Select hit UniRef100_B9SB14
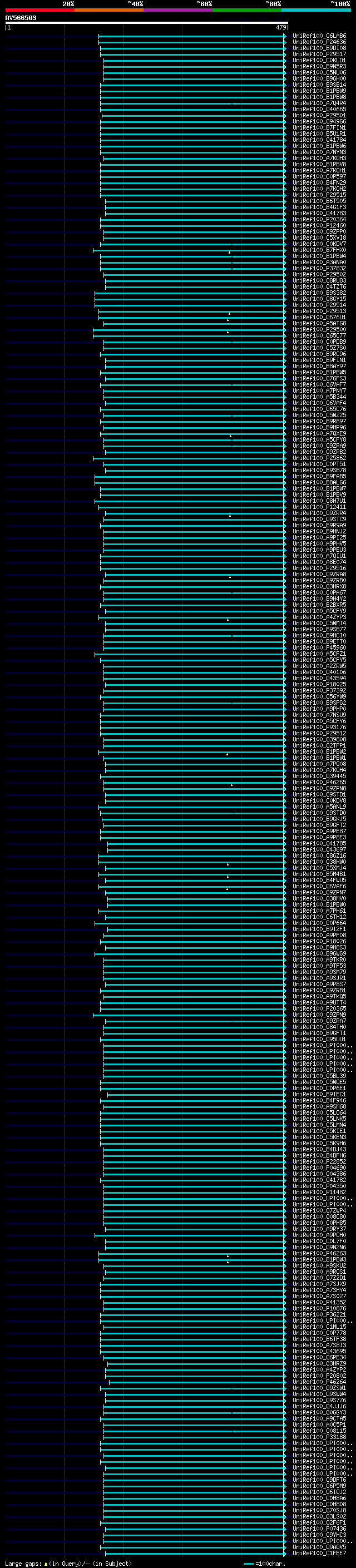Viewport: 356px width, 1568px height. [x=319, y=85]
